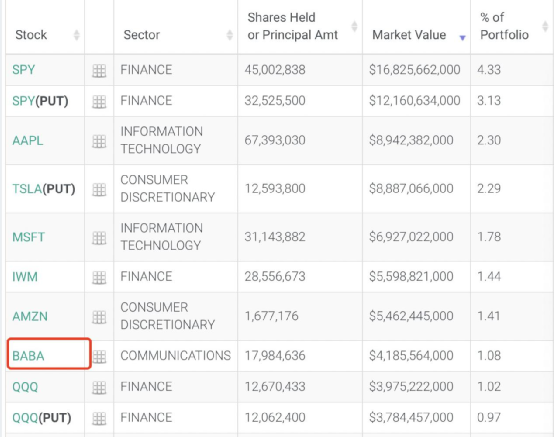Open grid icon in QQQ row
The image size is (554, 437).
pyautogui.click(x=99, y=388)
